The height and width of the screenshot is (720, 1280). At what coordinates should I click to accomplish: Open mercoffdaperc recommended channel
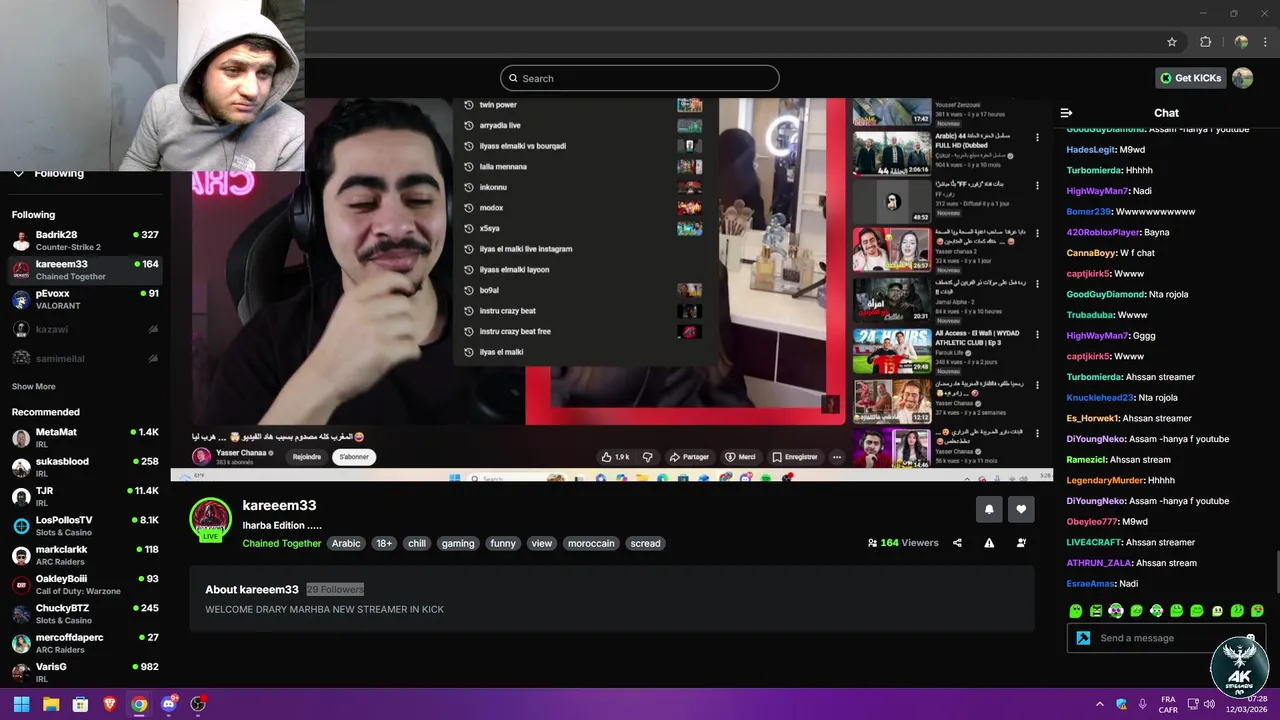[85, 643]
